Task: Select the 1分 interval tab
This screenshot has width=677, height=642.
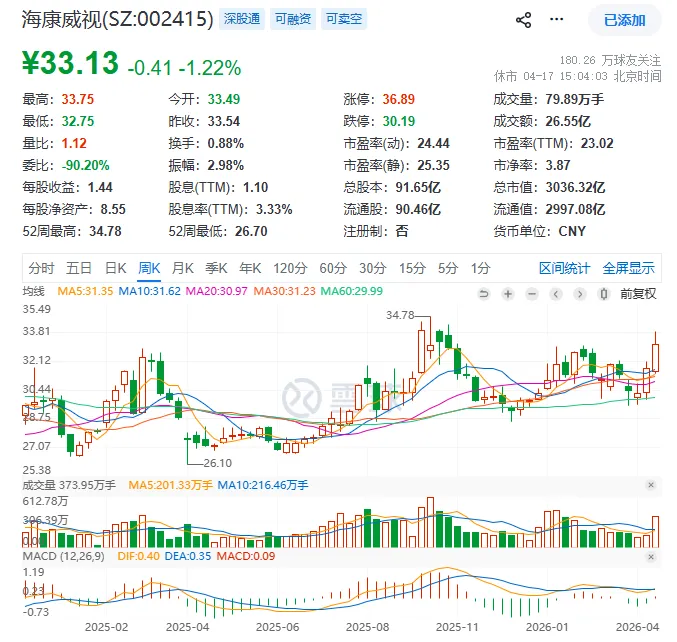Action: click(480, 268)
